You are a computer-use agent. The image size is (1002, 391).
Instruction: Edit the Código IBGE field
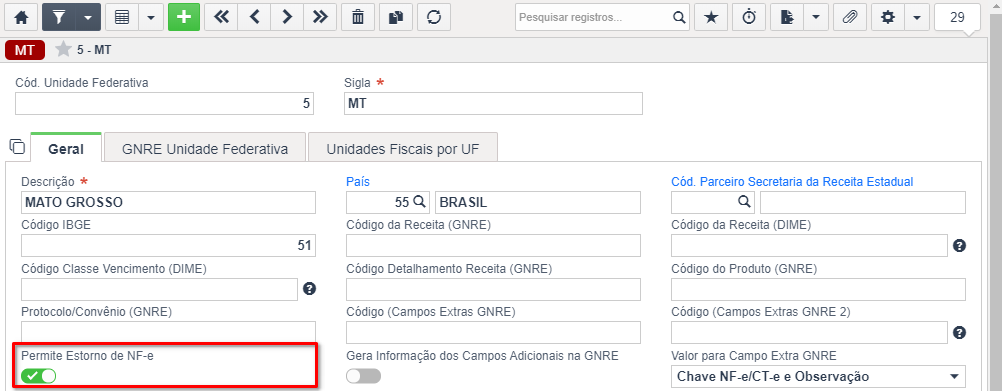pyautogui.click(x=168, y=245)
